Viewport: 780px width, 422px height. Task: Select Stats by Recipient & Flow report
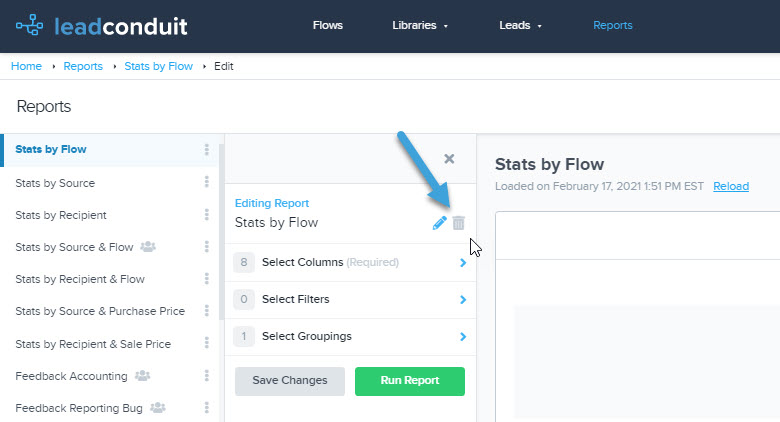pos(80,279)
